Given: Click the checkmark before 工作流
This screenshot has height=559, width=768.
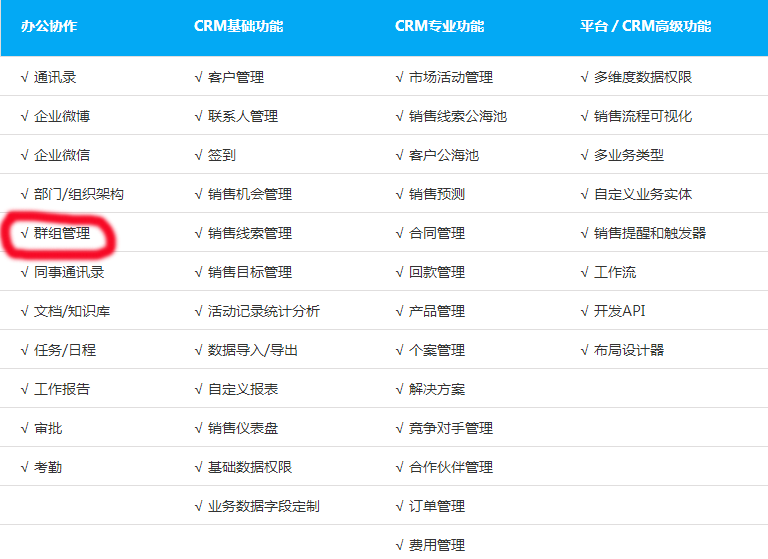Looking at the screenshot, I should [x=585, y=272].
